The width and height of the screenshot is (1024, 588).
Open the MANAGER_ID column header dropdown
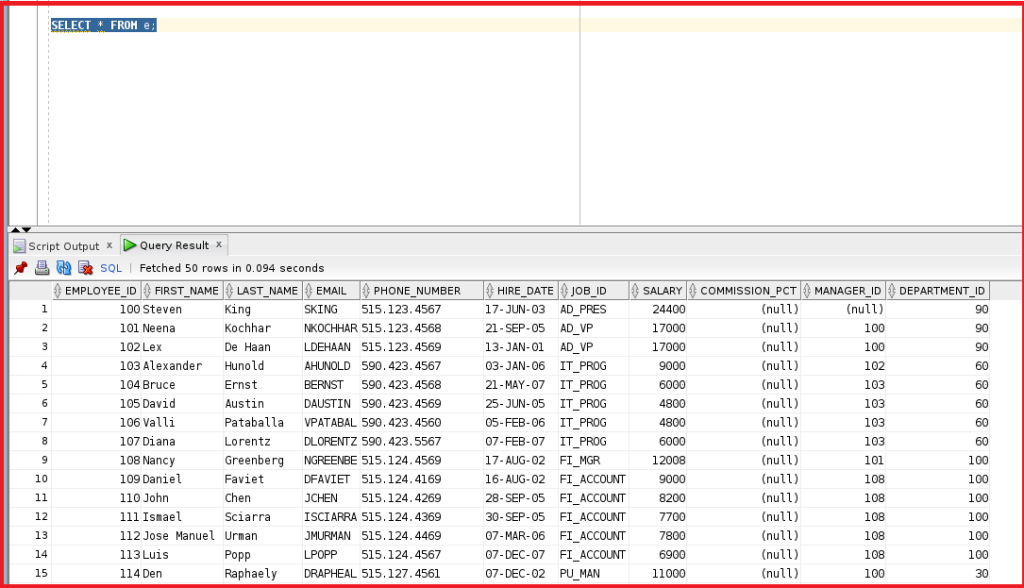click(x=806, y=290)
